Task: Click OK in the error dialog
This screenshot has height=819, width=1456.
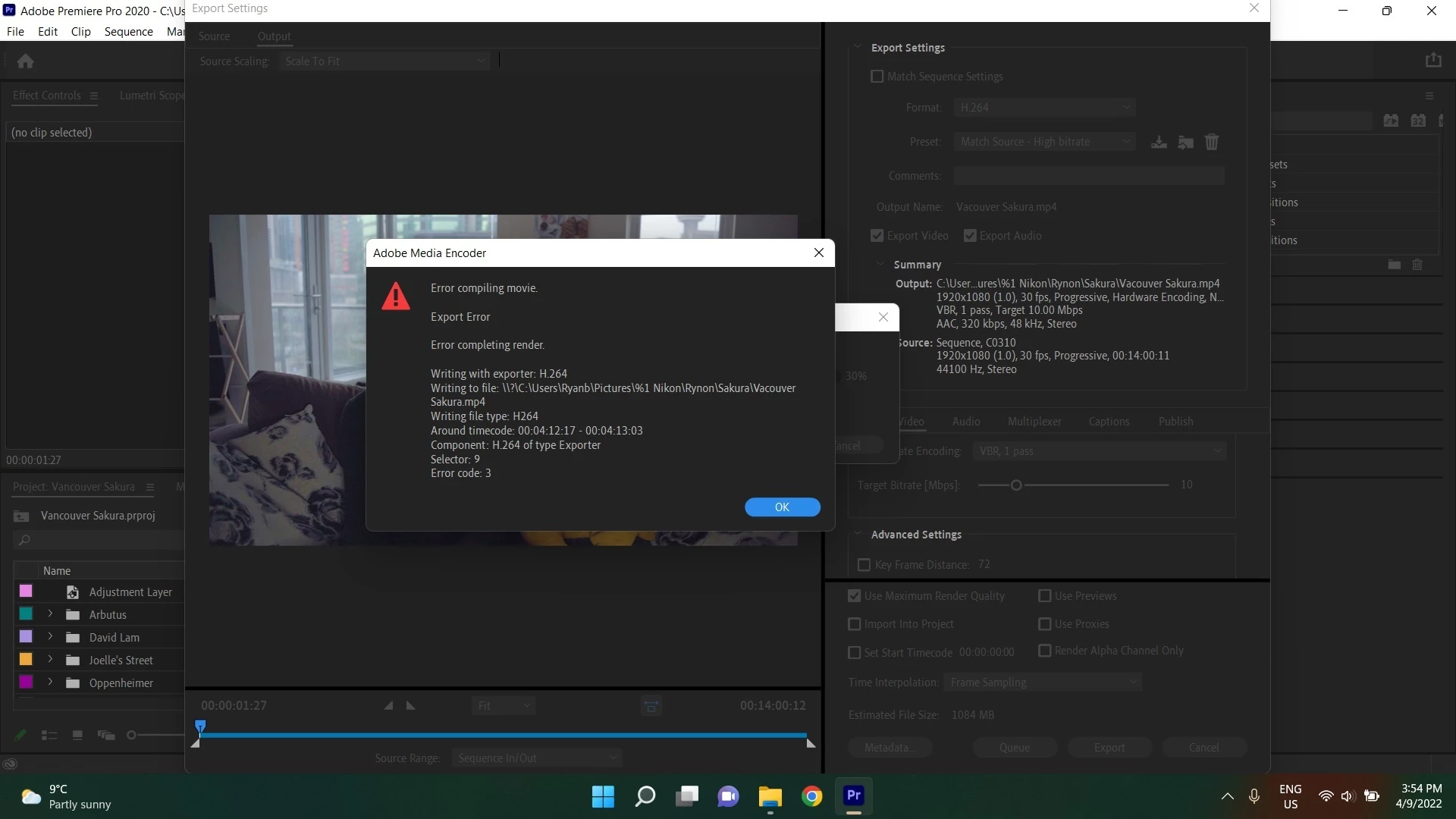Action: click(782, 507)
